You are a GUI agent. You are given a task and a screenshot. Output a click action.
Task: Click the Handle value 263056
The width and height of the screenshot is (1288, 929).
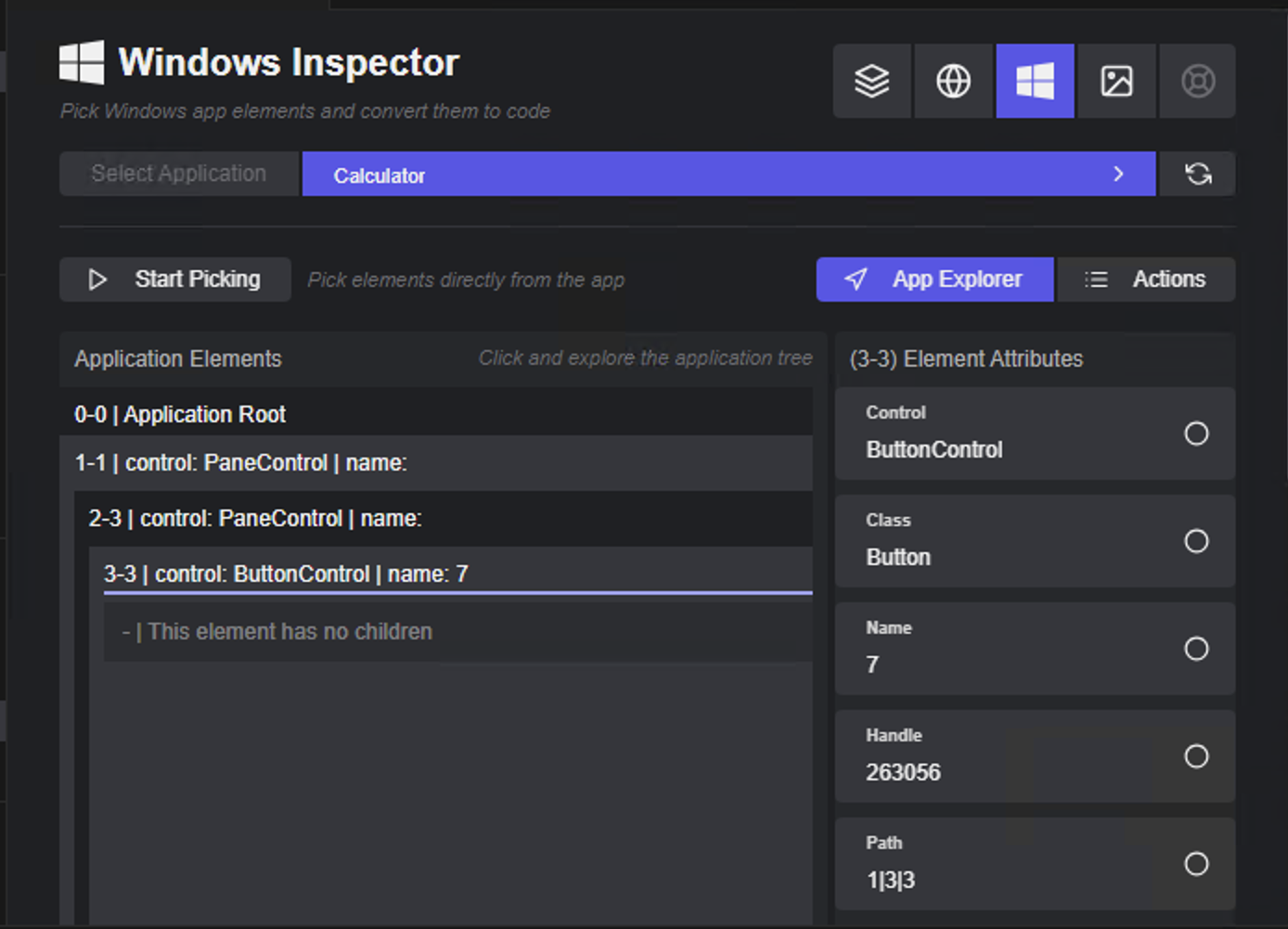point(903,773)
